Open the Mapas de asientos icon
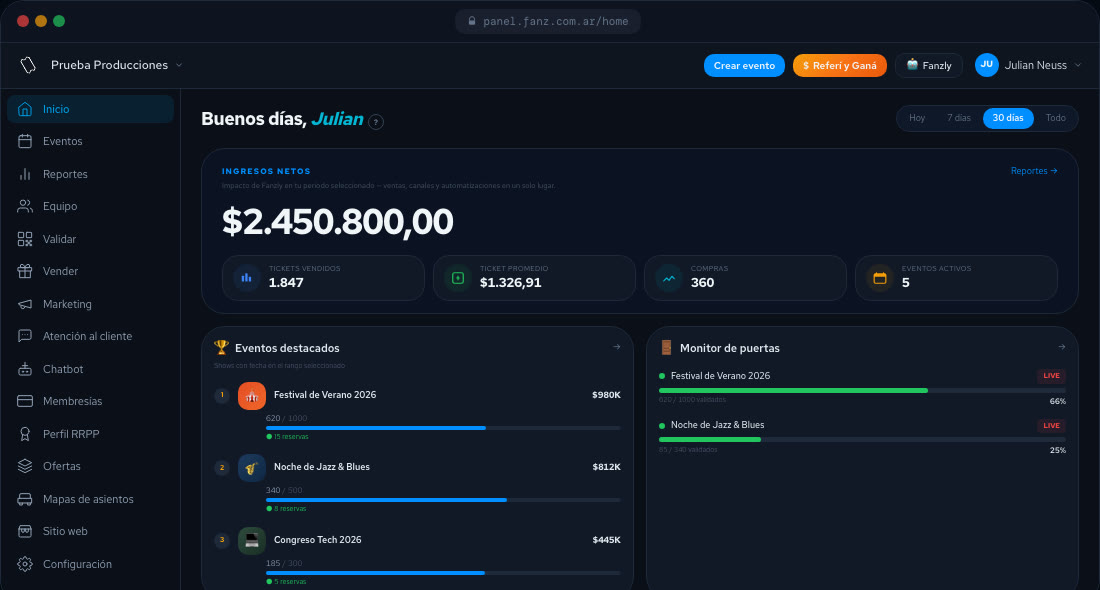Viewport: 1100px width, 590px height. (x=25, y=499)
